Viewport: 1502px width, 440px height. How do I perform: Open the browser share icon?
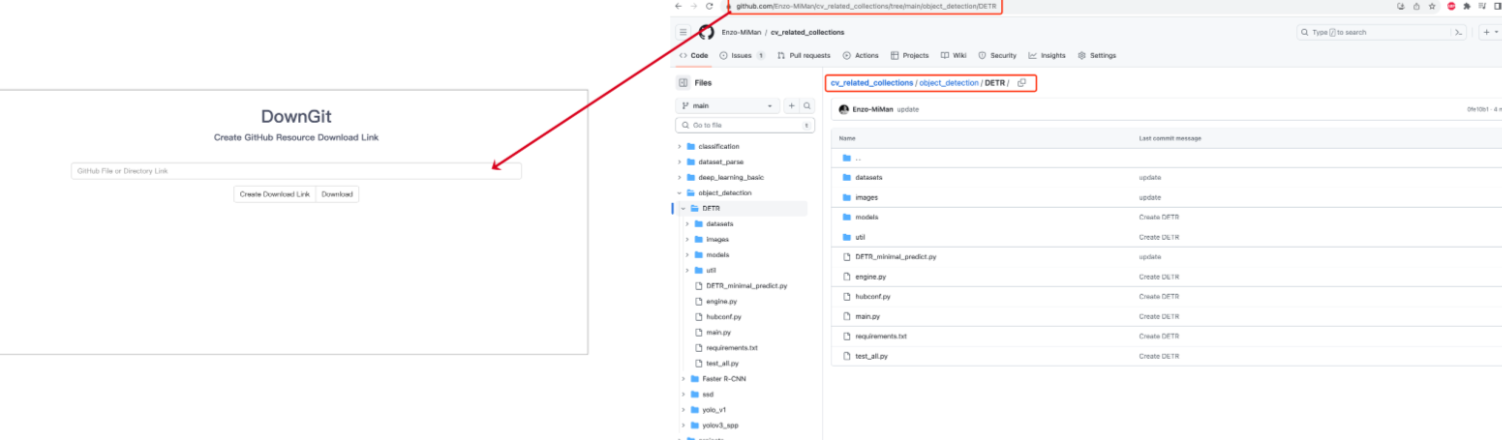coord(1417,6)
